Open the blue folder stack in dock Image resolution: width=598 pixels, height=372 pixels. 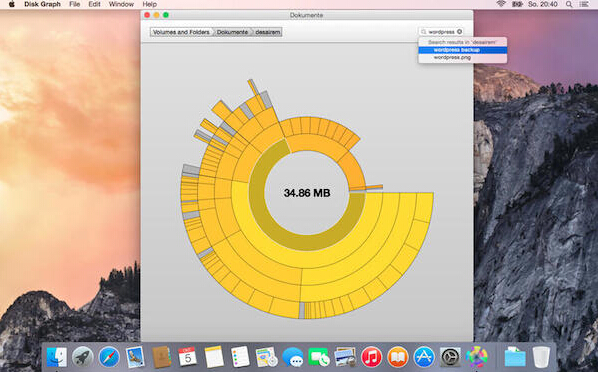515,358
